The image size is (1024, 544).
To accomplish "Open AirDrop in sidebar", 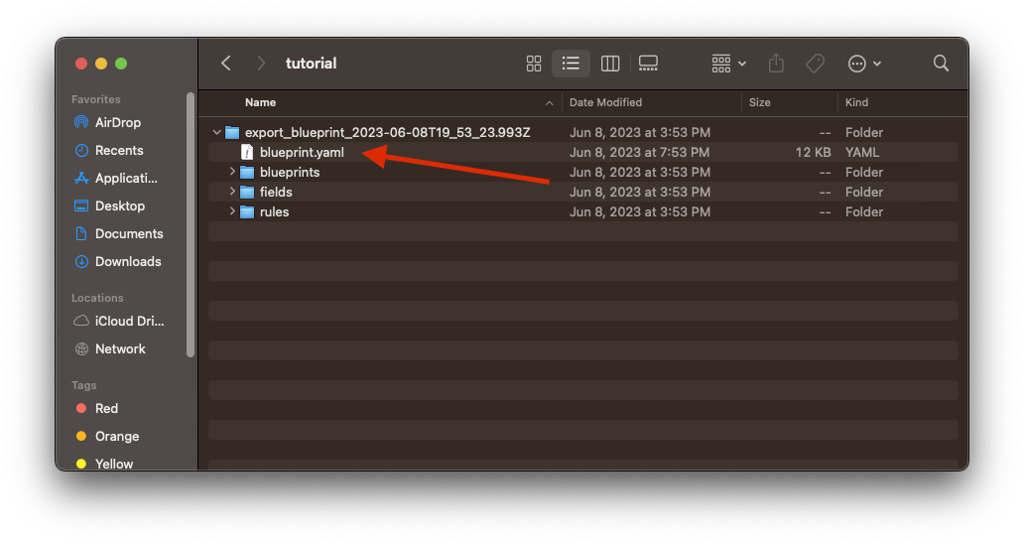I will [x=118, y=123].
